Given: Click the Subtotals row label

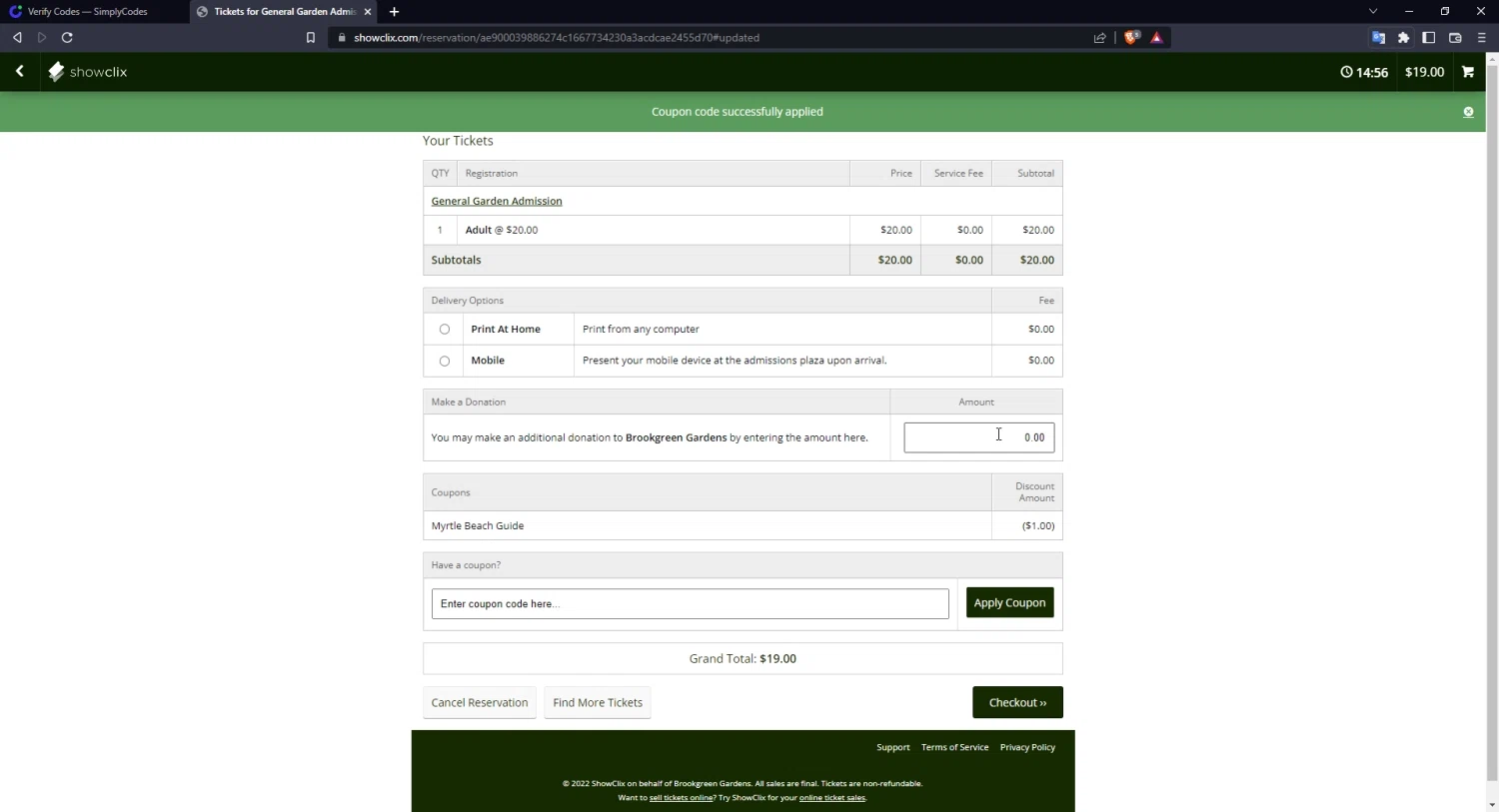Looking at the screenshot, I should pos(456,260).
